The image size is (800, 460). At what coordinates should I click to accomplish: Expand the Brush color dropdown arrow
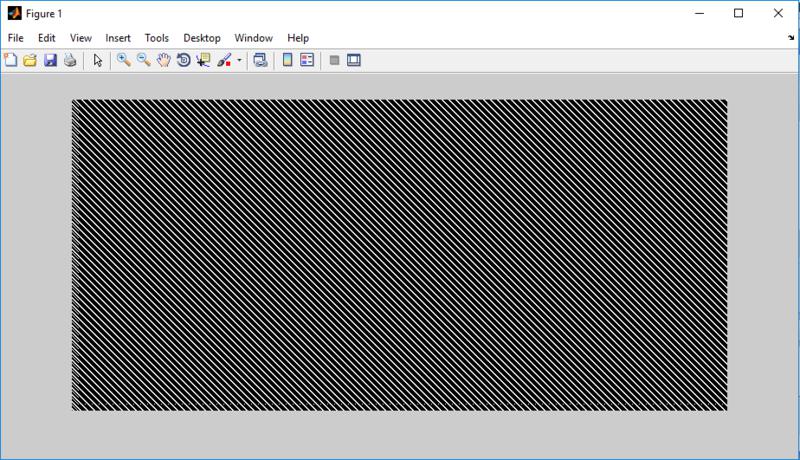[240, 61]
